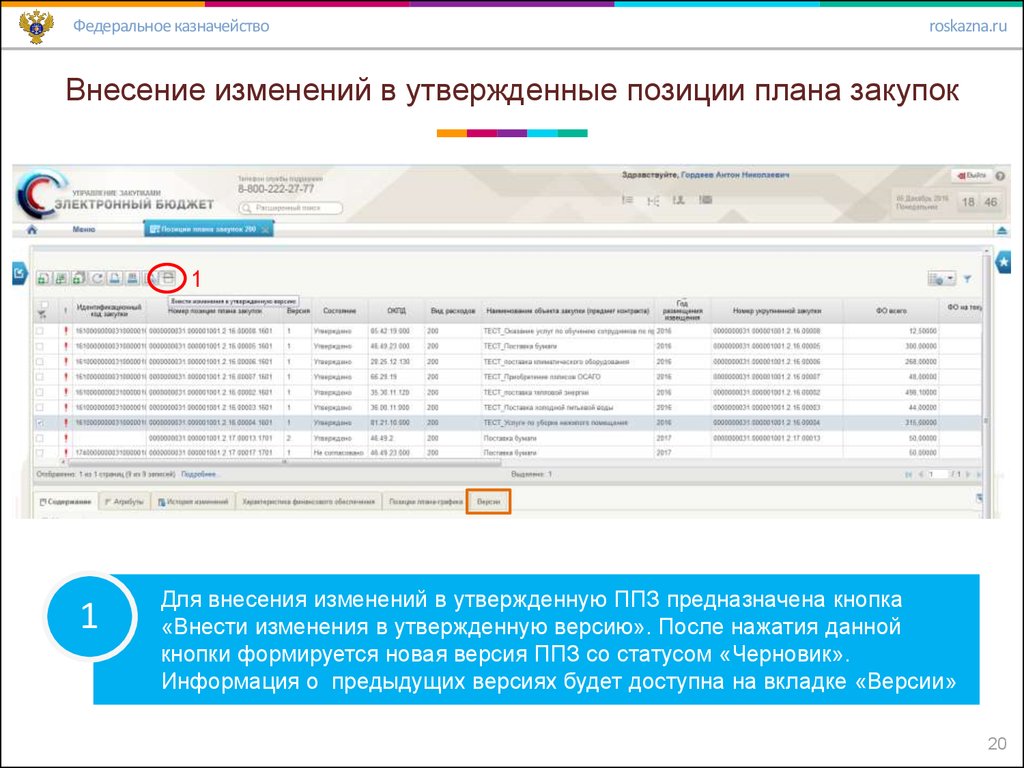Image resolution: width=1024 pixels, height=768 pixels.
Task: Click 'Внести изменения в утвержденную версию' toolbar icon
Action: tap(168, 278)
